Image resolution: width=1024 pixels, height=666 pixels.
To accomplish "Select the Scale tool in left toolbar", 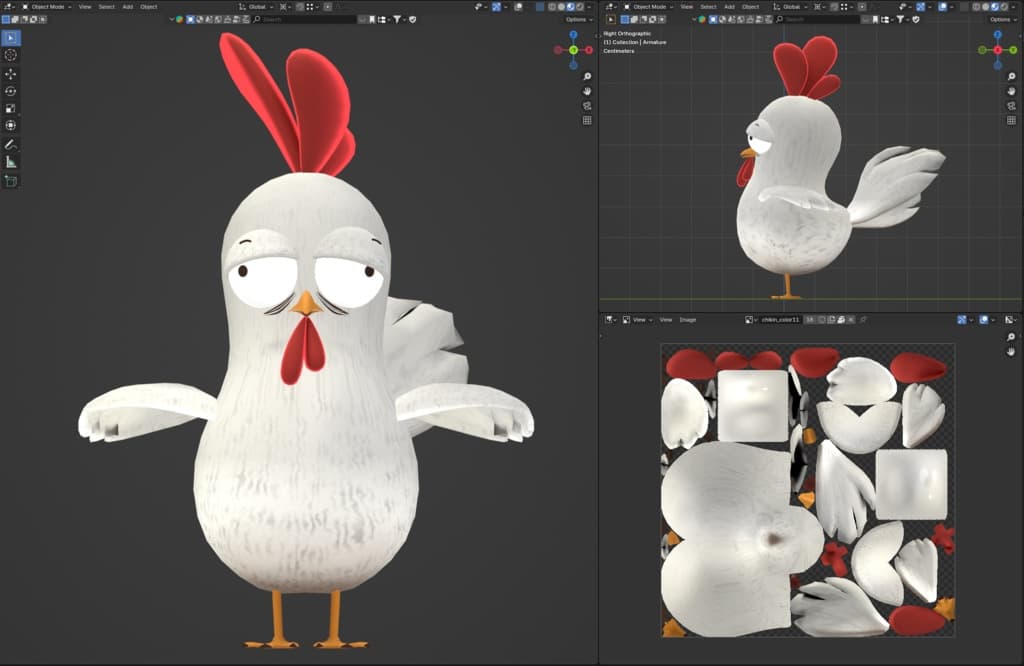I will tap(11, 108).
